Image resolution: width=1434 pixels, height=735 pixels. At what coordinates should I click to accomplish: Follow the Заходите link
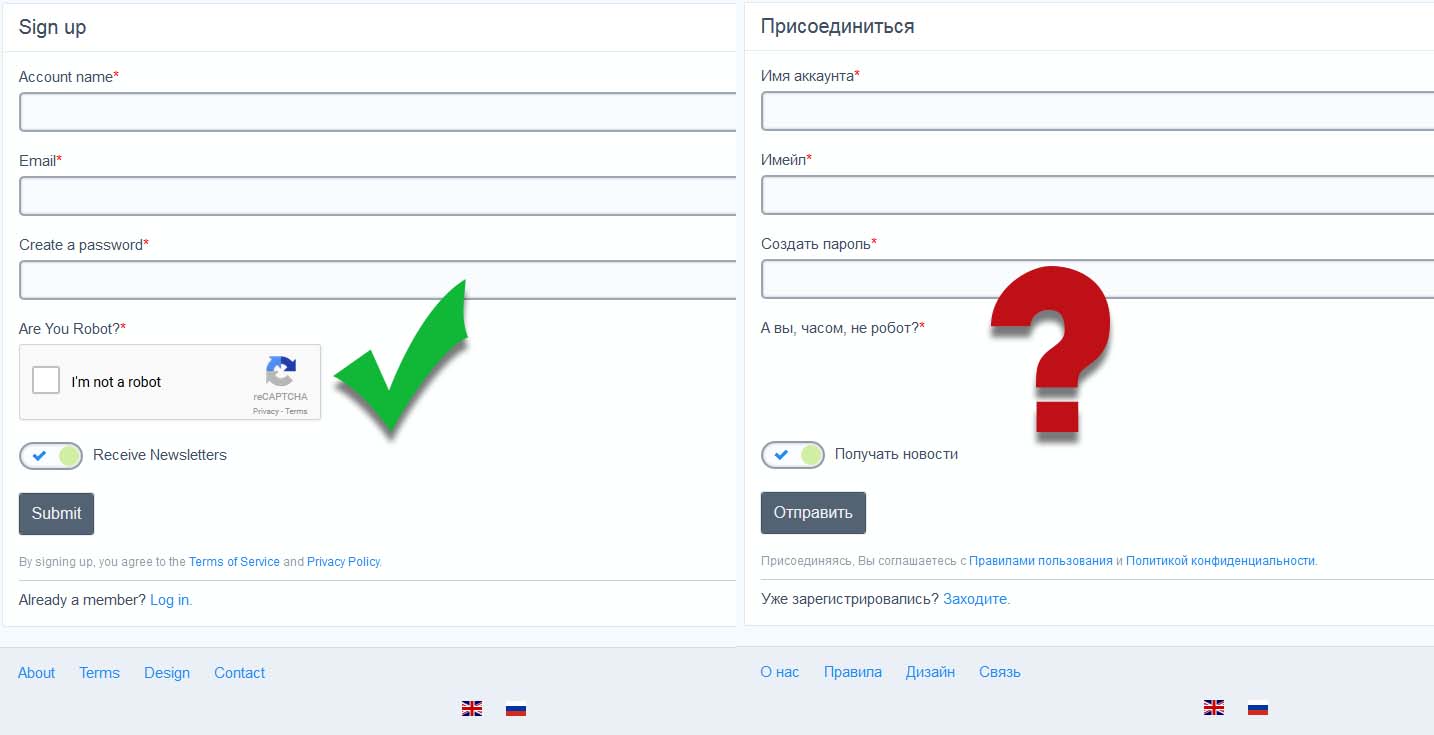pos(976,599)
